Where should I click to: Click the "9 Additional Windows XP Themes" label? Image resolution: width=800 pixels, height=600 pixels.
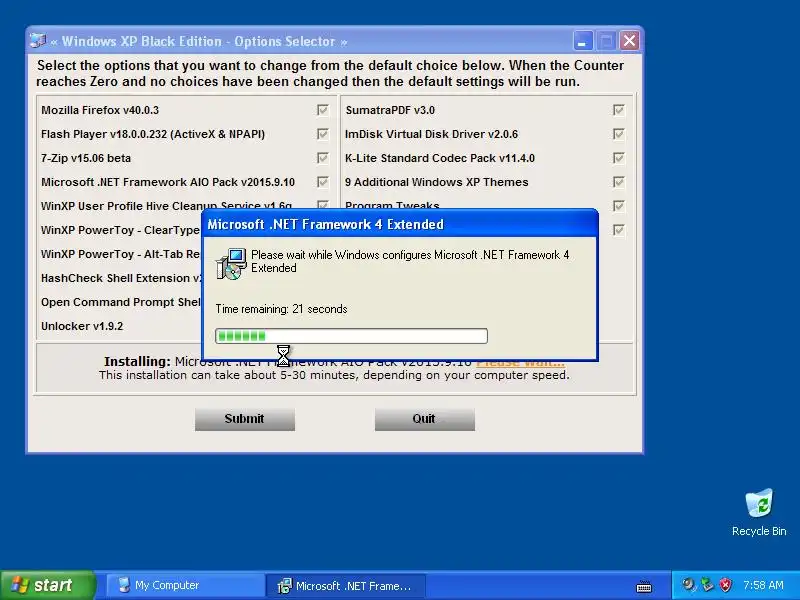437,182
